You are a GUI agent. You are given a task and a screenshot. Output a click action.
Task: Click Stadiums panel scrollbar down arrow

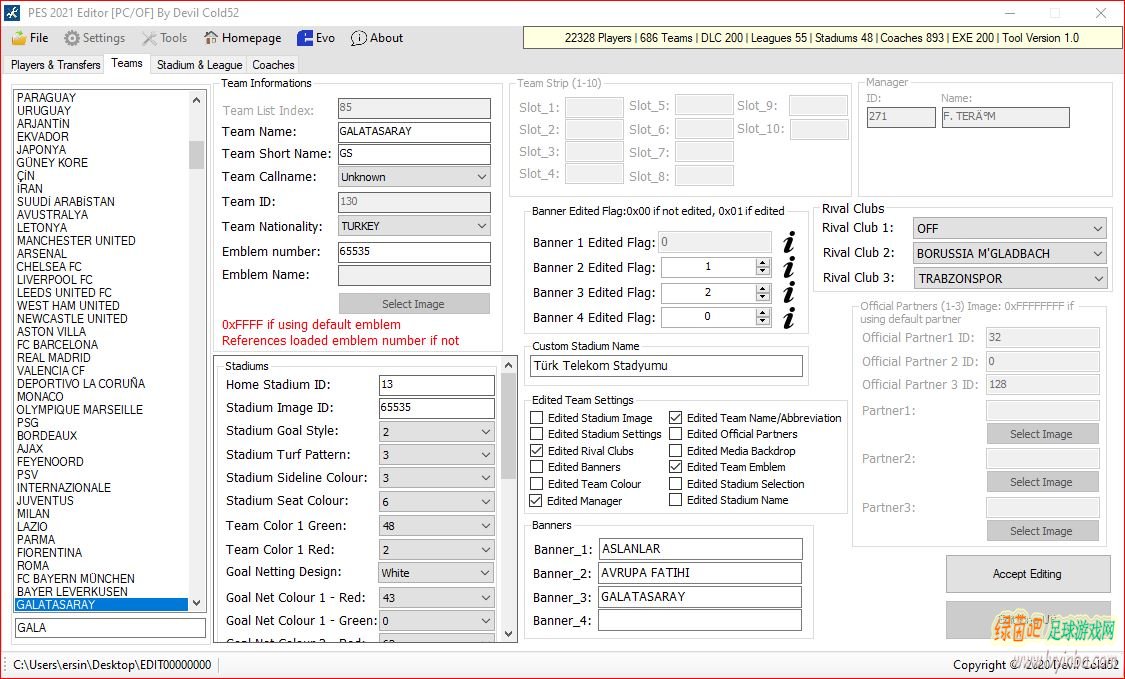508,634
